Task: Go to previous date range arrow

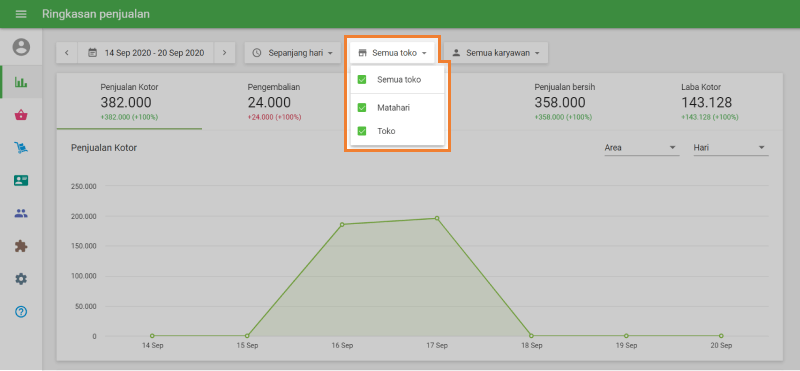Action: pyautogui.click(x=67, y=53)
